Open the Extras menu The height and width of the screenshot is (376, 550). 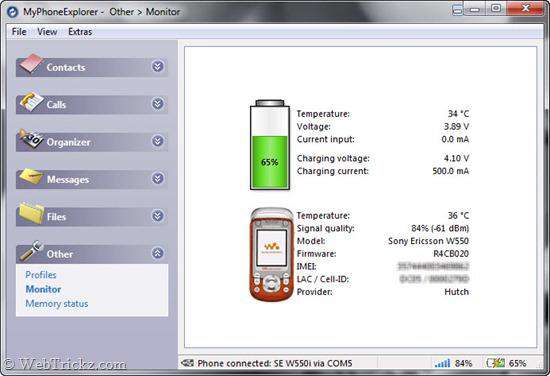pos(80,32)
